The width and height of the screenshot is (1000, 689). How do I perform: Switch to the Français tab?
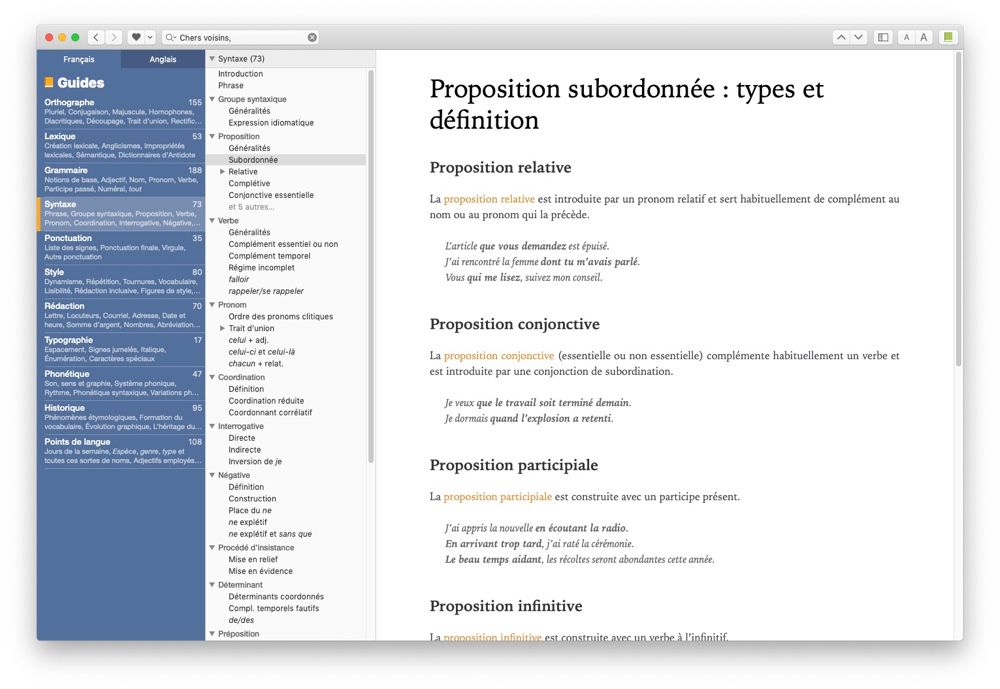click(x=79, y=59)
